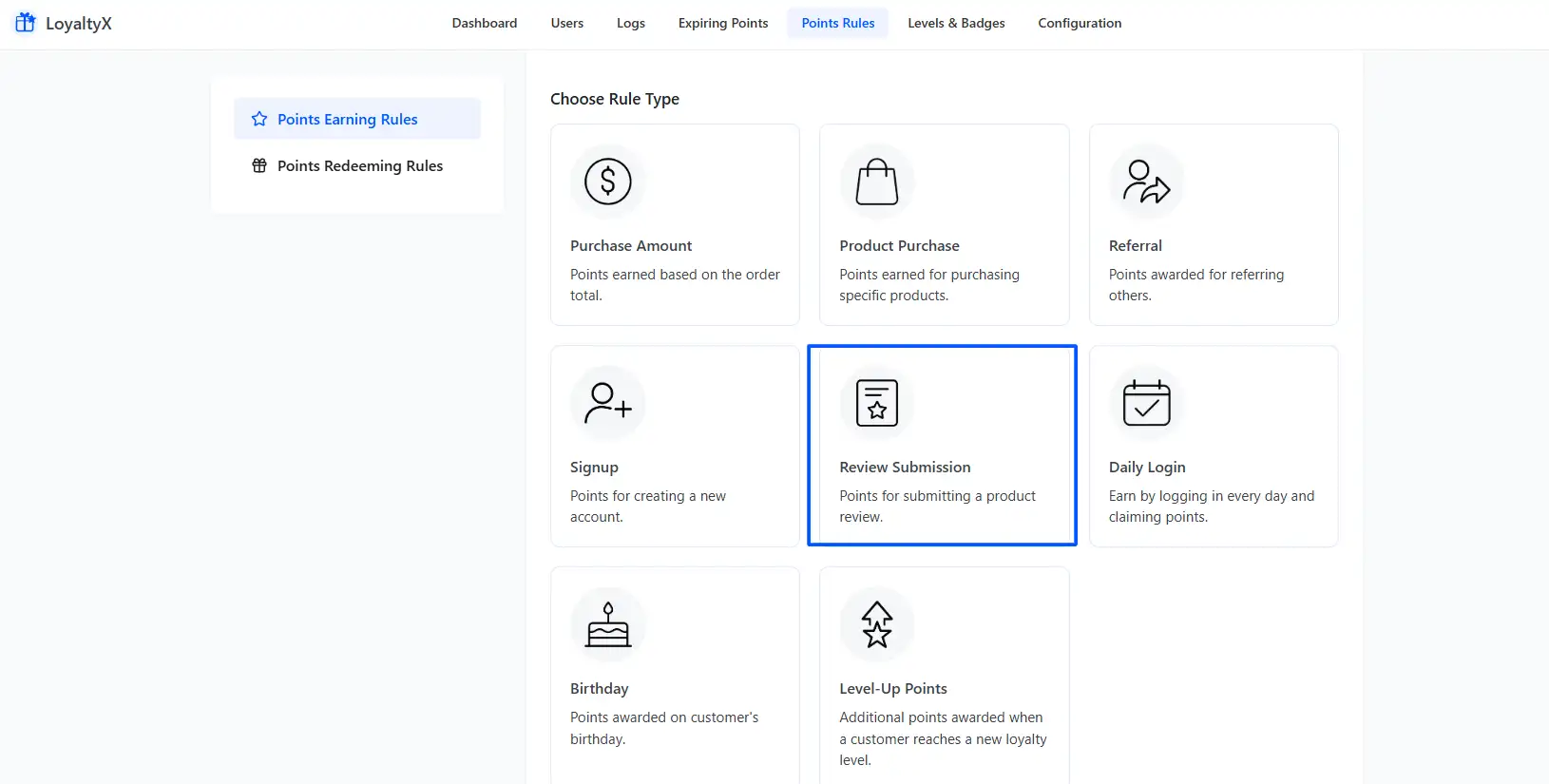Open Points Redeeming Rules in sidebar

pyautogui.click(x=359, y=165)
